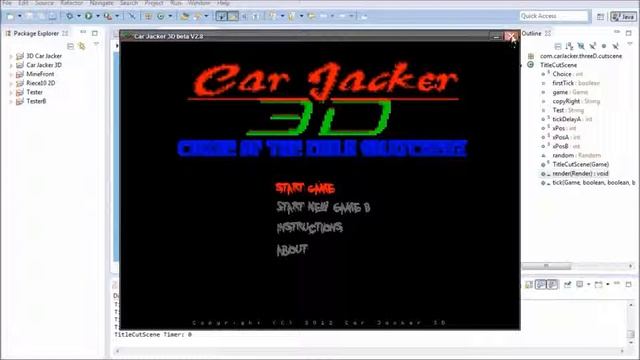Open the Outline view menu arrow
Viewport: 640px width, 360px height.
(629, 44)
